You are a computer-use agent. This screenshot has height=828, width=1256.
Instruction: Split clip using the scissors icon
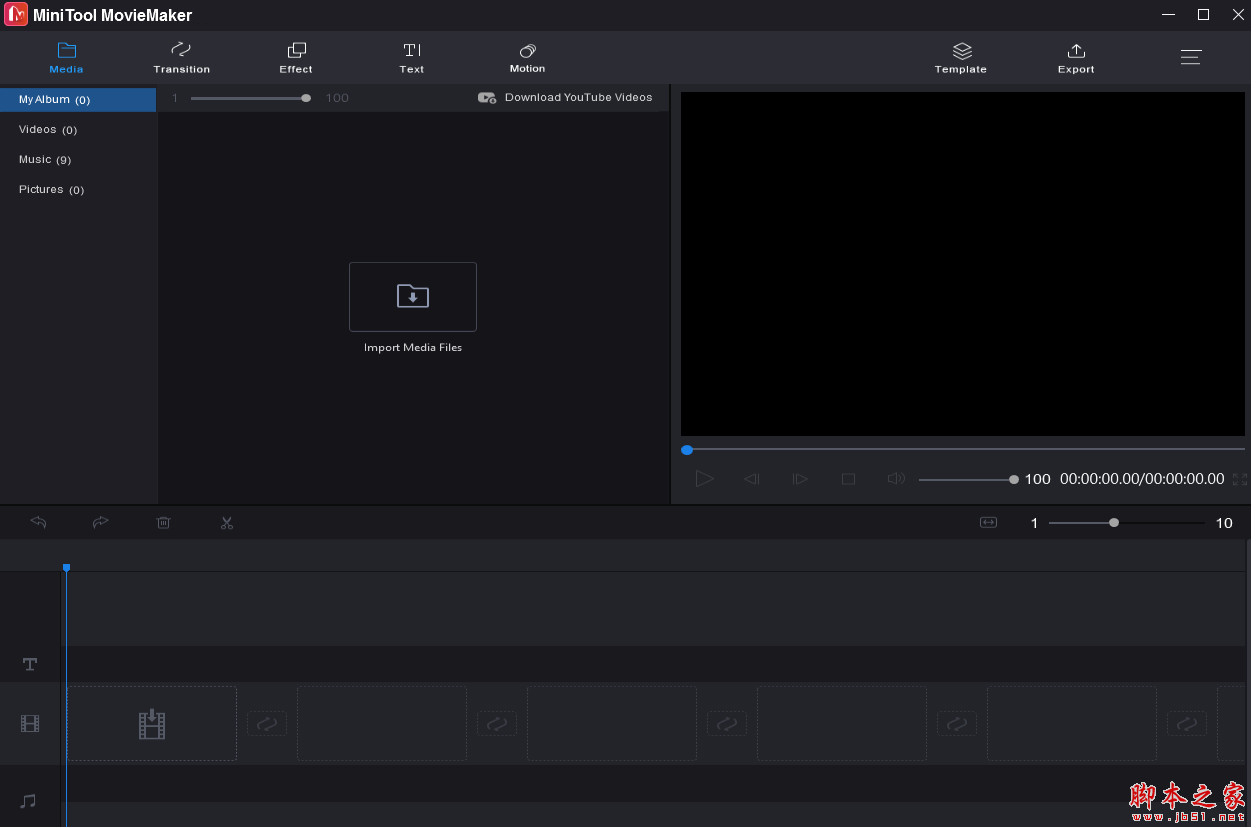227,522
